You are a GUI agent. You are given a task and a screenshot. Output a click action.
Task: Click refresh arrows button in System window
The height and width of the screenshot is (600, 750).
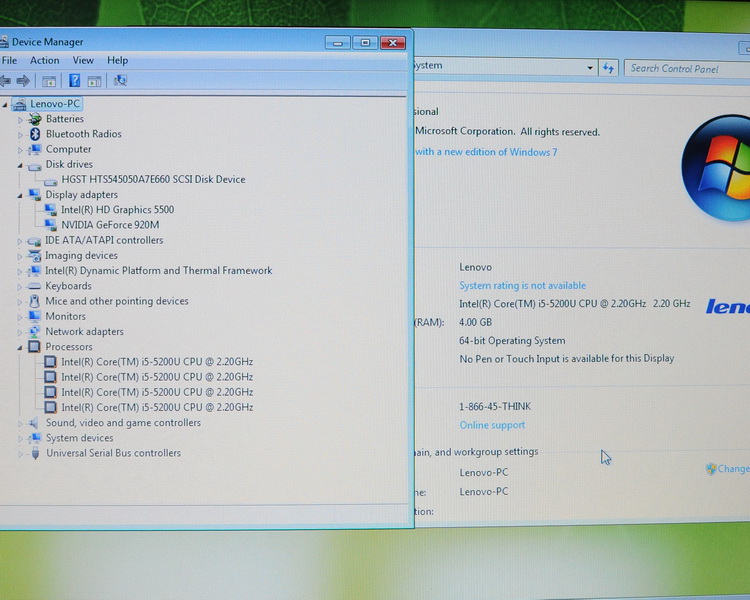(608, 68)
